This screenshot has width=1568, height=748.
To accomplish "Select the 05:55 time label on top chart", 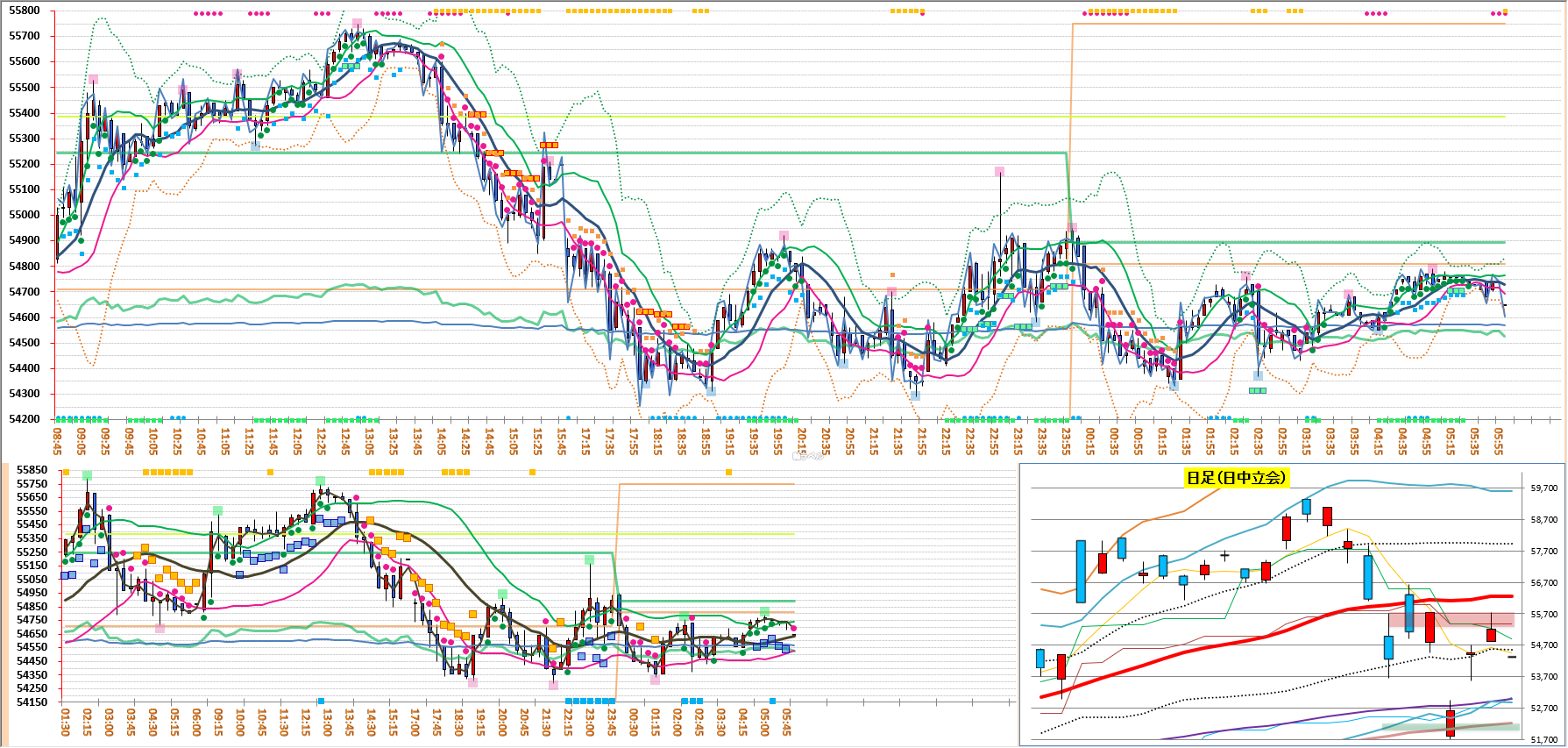I will coord(1499,440).
